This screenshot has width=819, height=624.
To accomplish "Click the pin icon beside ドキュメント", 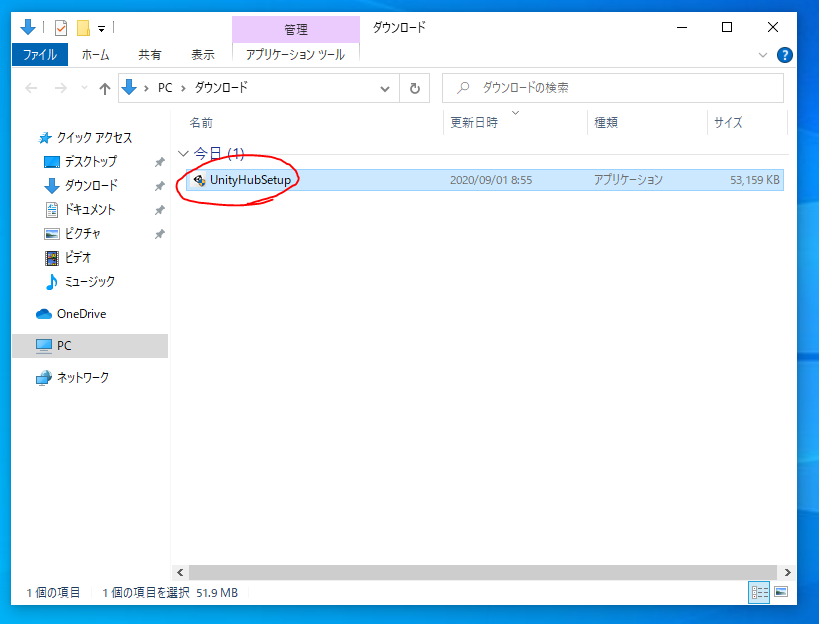I will point(159,210).
